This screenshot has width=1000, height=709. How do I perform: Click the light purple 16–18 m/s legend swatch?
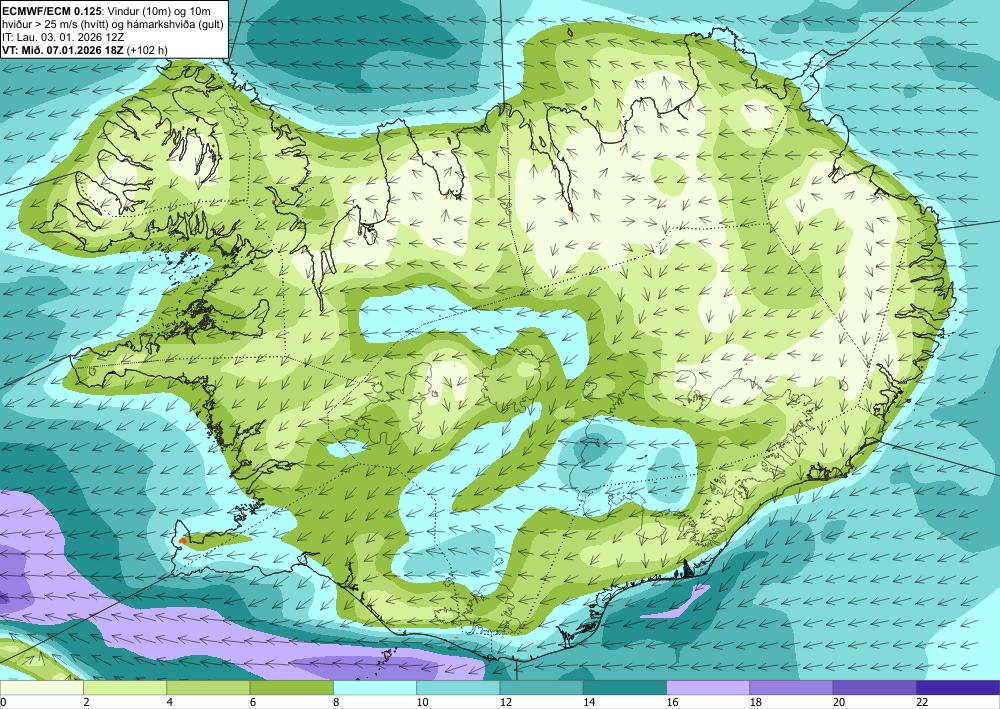(x=708, y=687)
